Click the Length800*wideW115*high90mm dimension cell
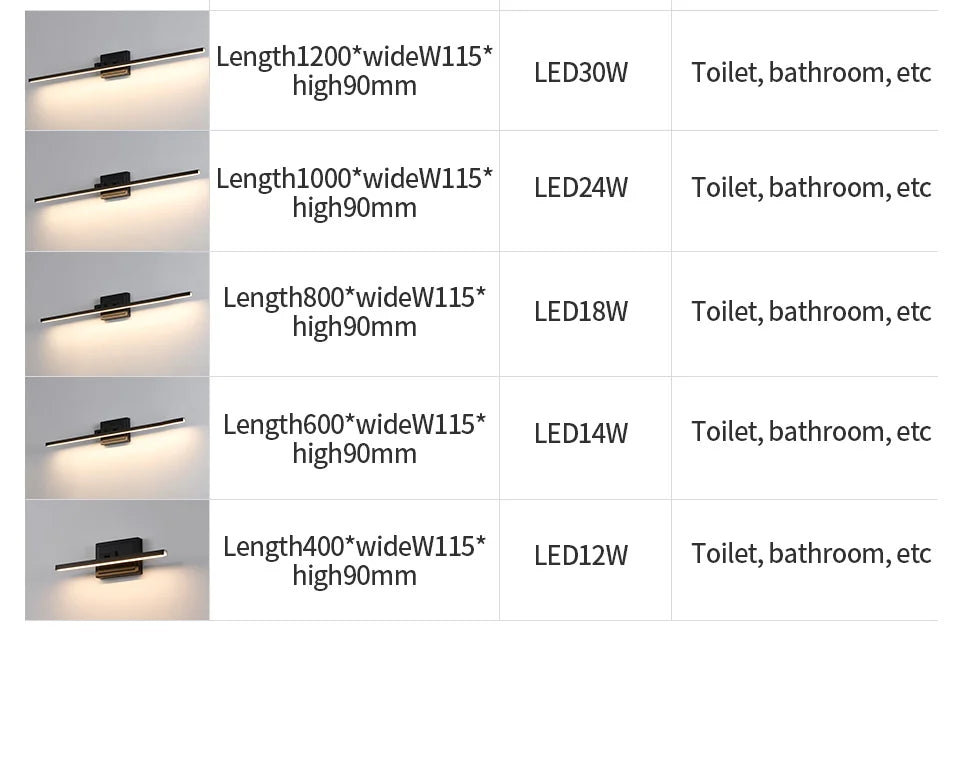960x778 pixels. (x=354, y=312)
